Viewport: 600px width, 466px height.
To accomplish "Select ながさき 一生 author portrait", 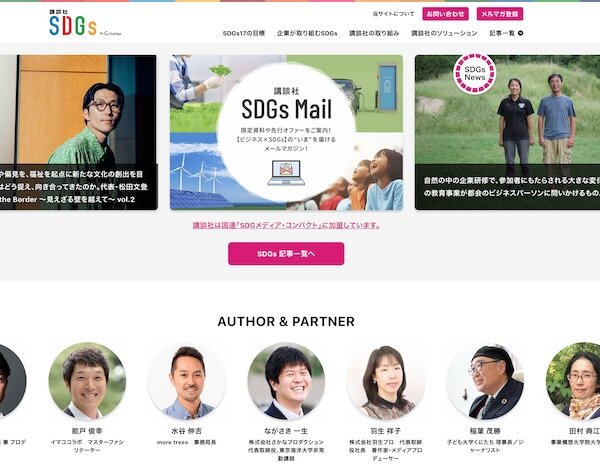I will tap(286, 381).
